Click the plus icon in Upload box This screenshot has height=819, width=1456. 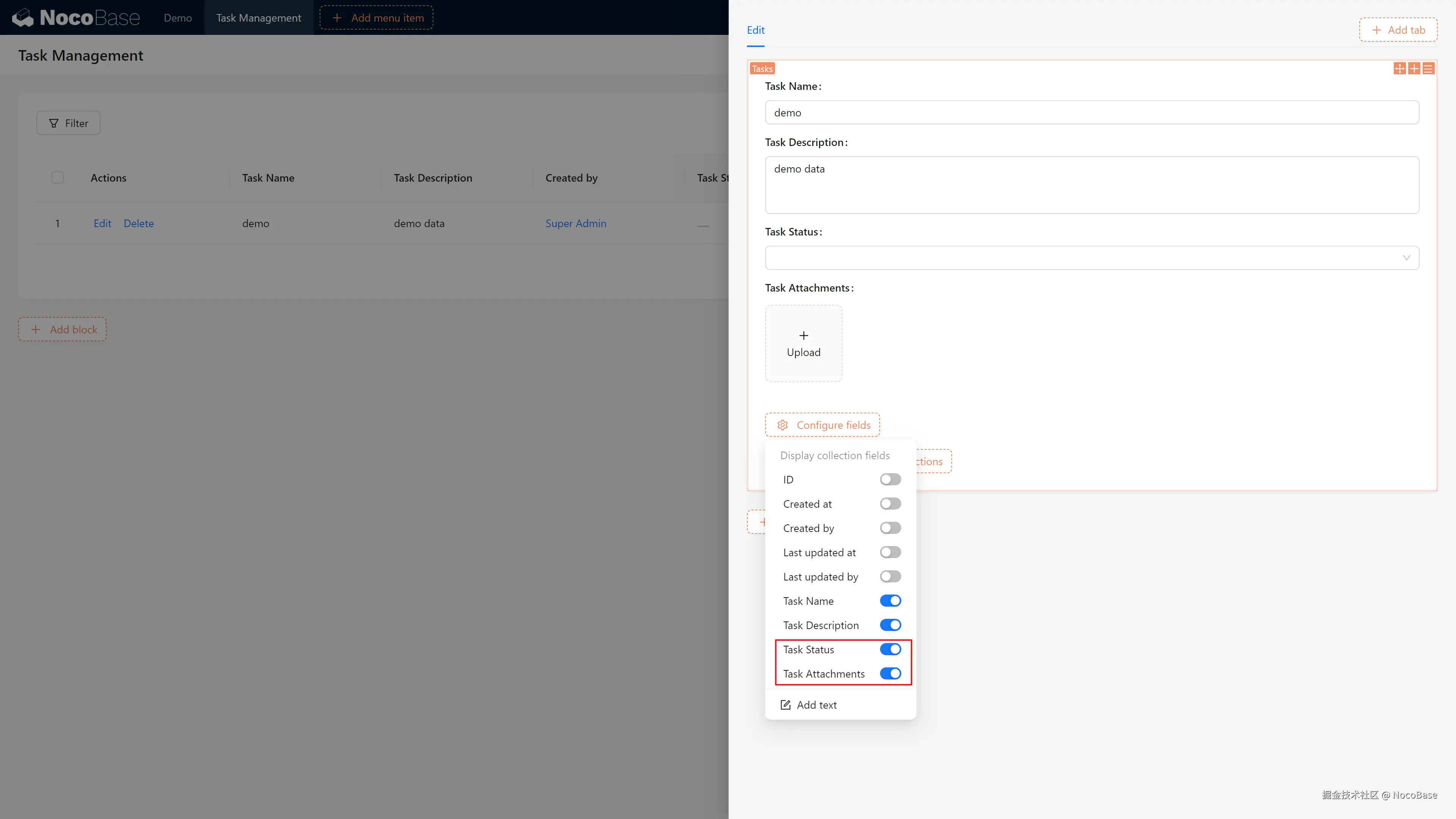pyautogui.click(x=803, y=336)
